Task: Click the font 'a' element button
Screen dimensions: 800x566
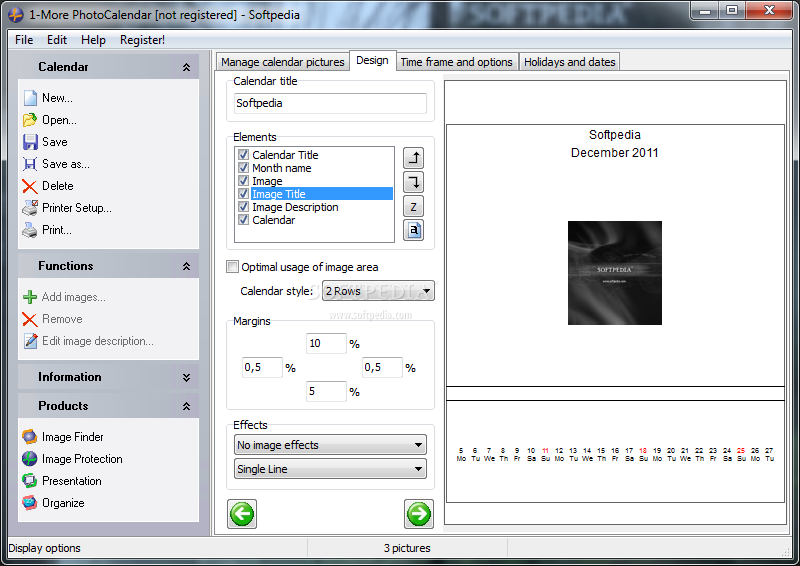Action: click(413, 230)
